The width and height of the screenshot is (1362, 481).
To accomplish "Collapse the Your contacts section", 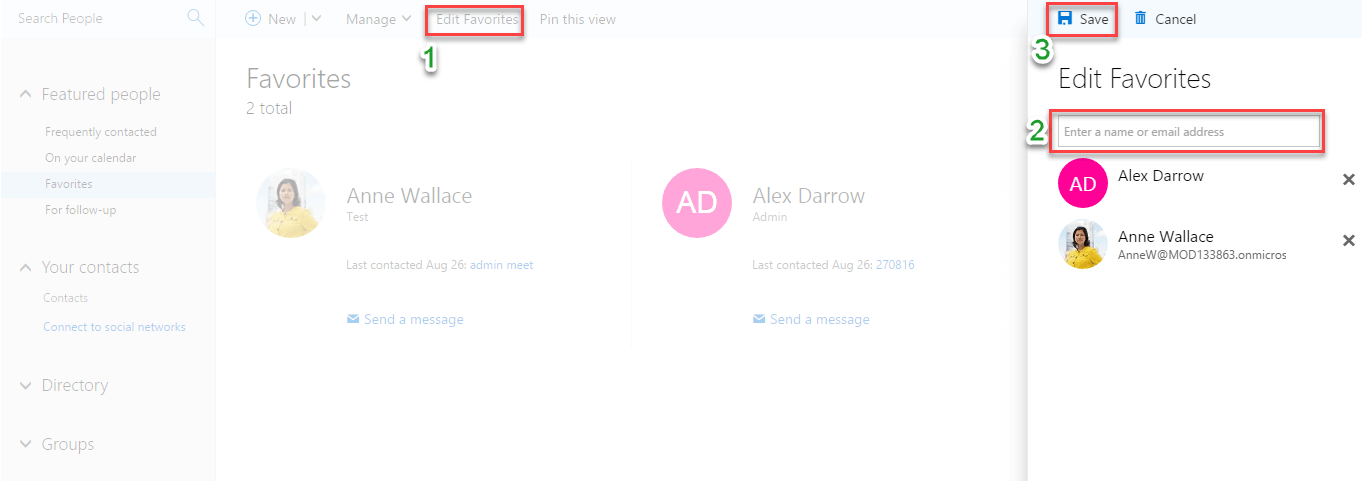I will tap(26, 267).
